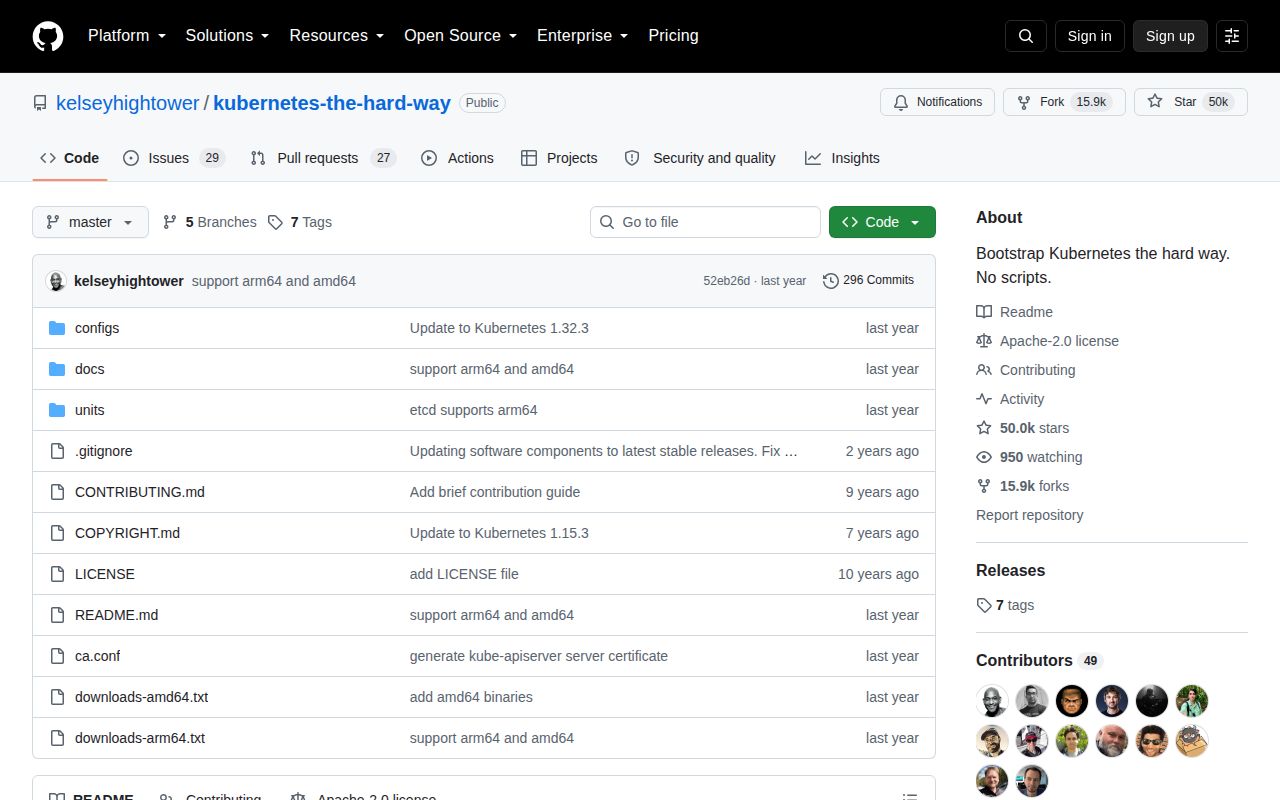Image resolution: width=1280 pixels, height=800 pixels.
Task: Open the kubernetes-the-hard-way repository link
Action: tap(332, 103)
